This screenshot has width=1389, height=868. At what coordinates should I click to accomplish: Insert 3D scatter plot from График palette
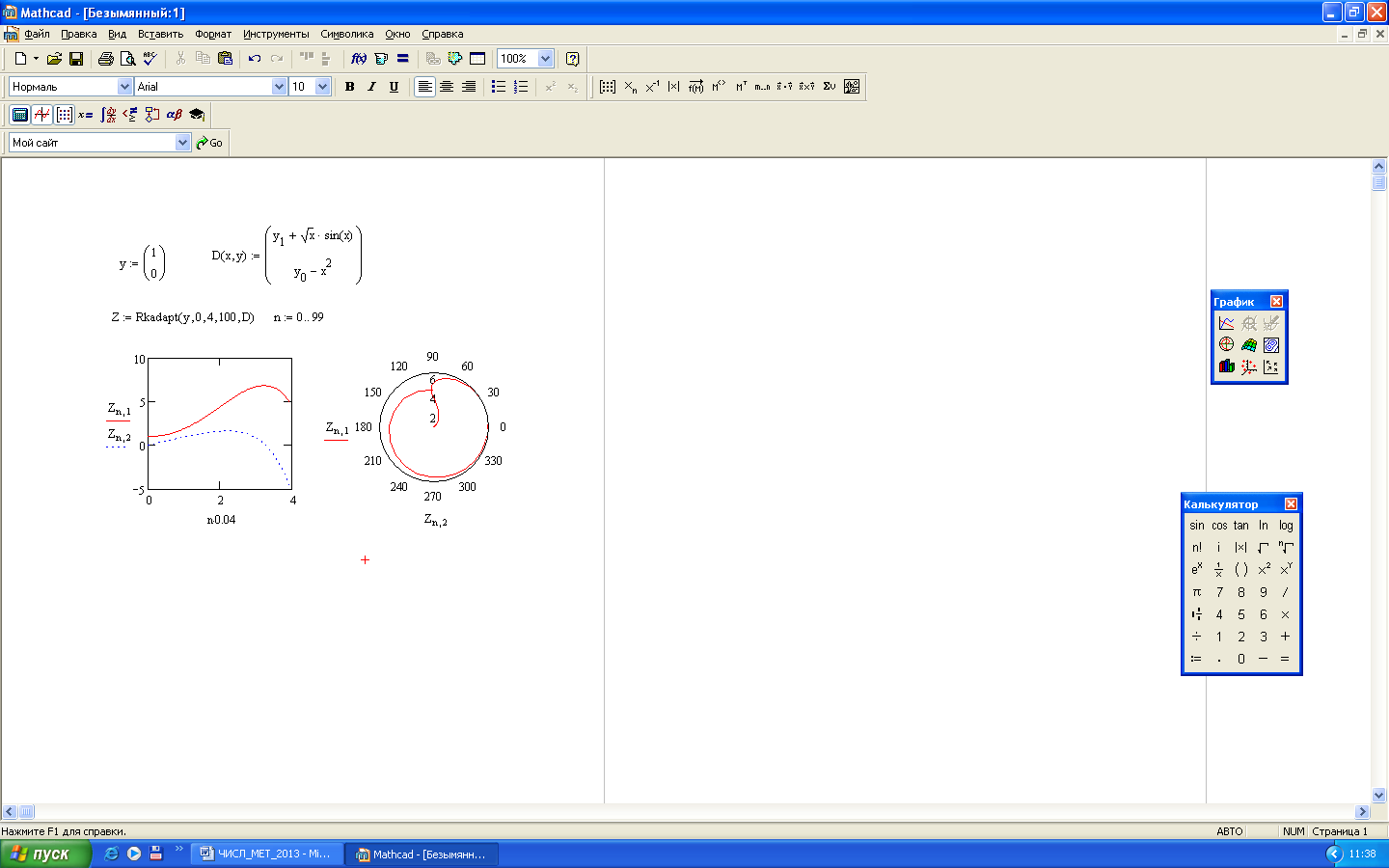1249,366
